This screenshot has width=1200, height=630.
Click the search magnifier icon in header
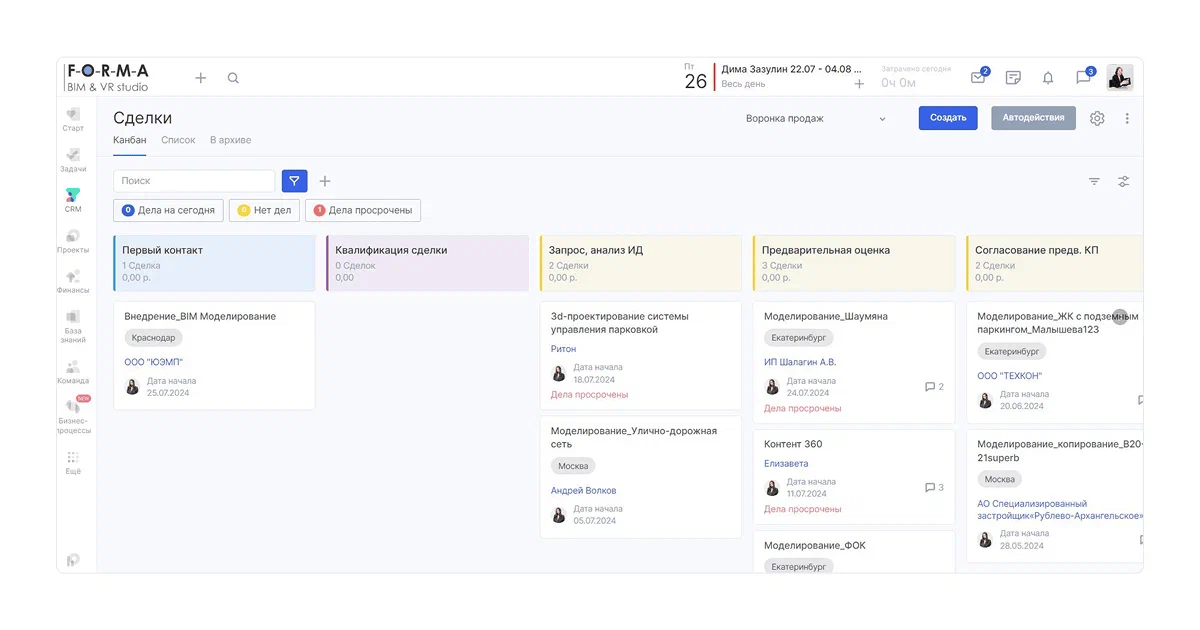click(x=233, y=78)
